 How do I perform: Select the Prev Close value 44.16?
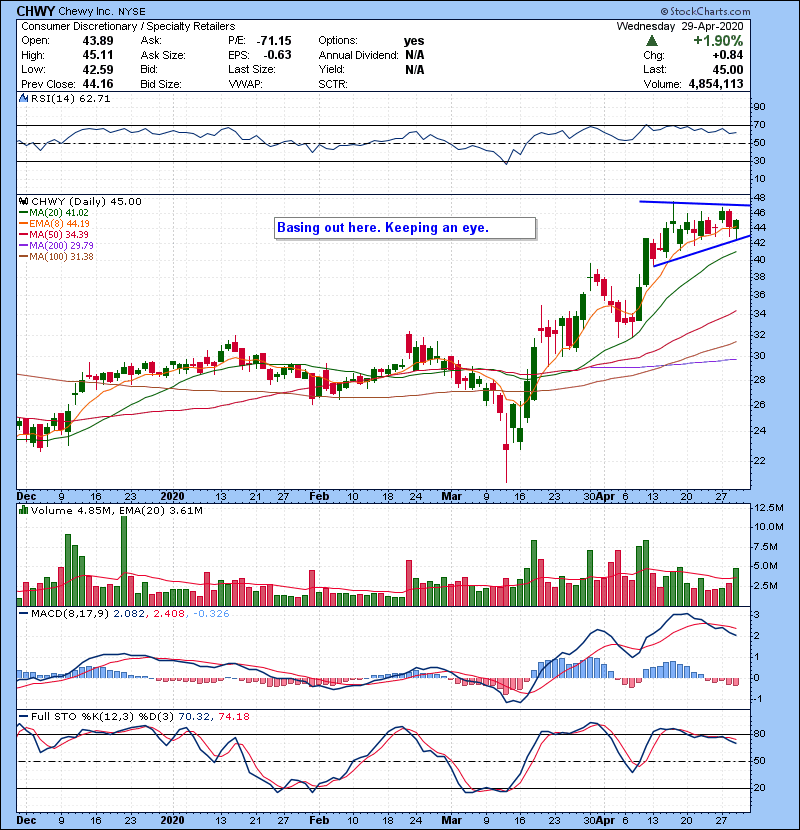point(98,84)
